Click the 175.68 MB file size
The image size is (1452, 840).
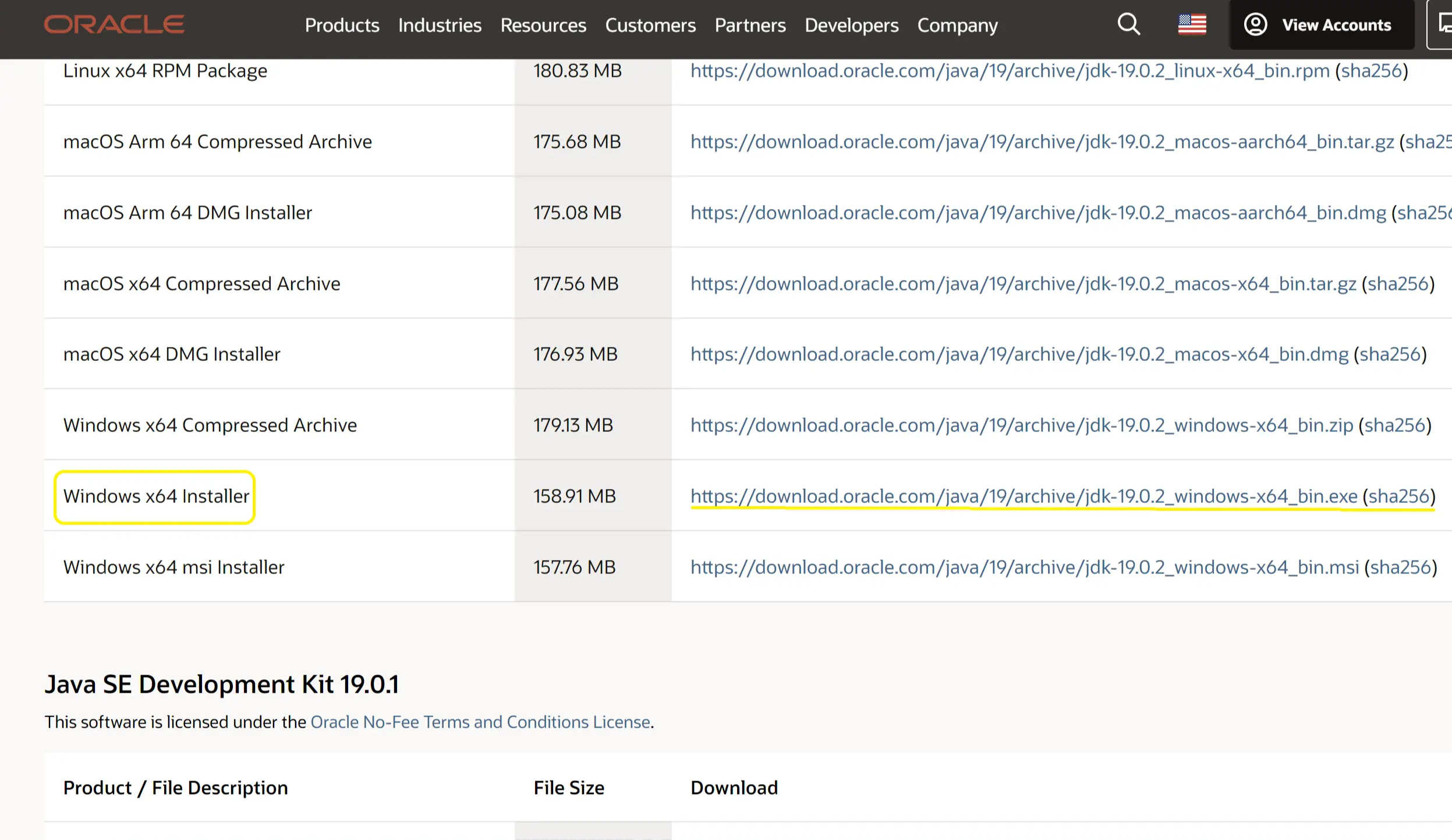click(577, 141)
